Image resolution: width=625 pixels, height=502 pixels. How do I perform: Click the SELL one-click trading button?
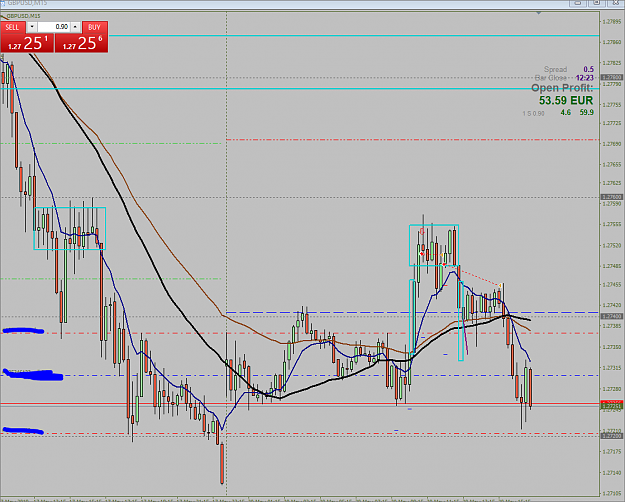coord(12,27)
